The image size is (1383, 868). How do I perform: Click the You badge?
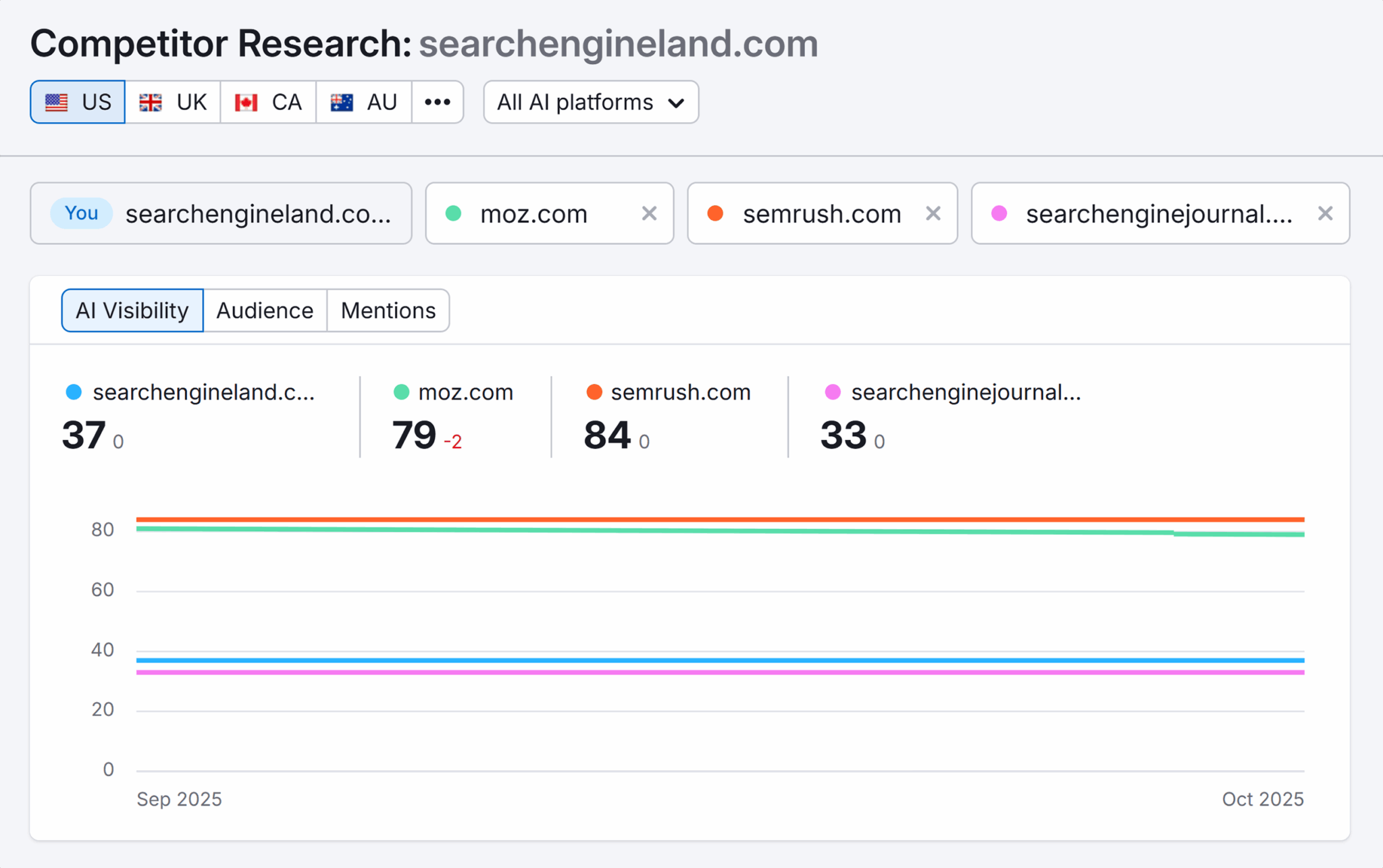pyautogui.click(x=82, y=213)
